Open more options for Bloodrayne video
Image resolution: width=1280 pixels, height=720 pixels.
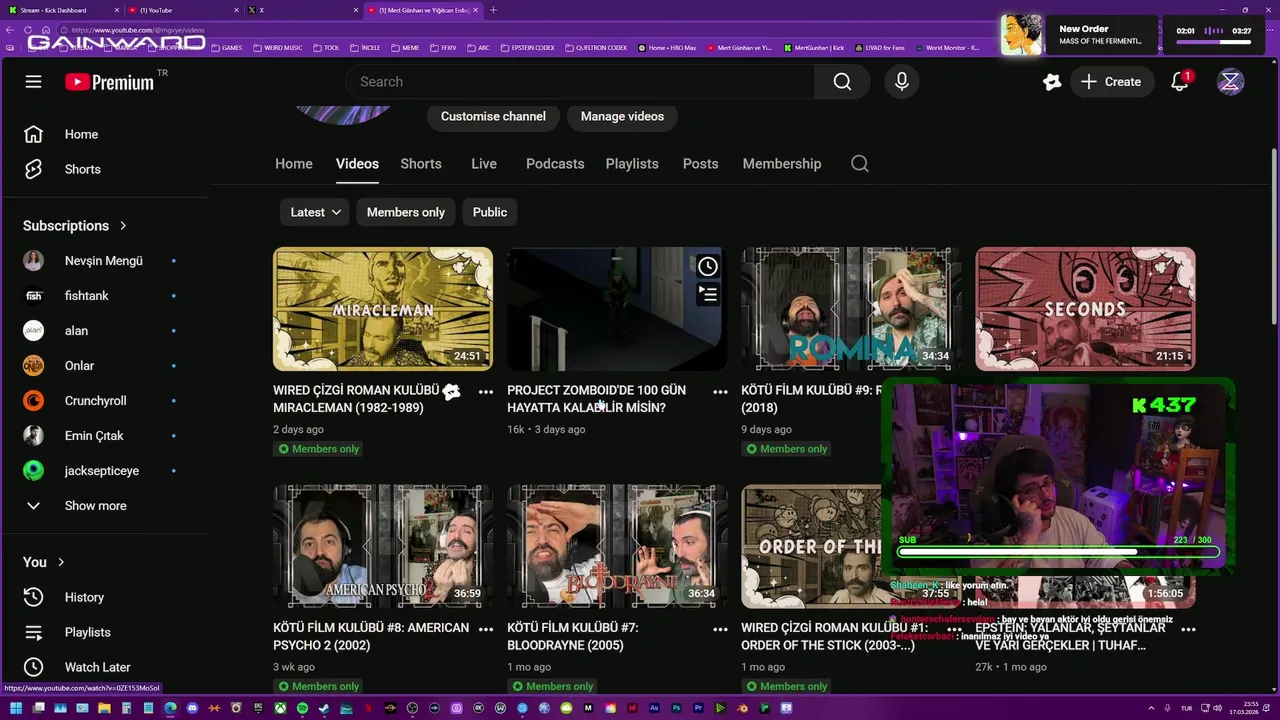(x=720, y=630)
